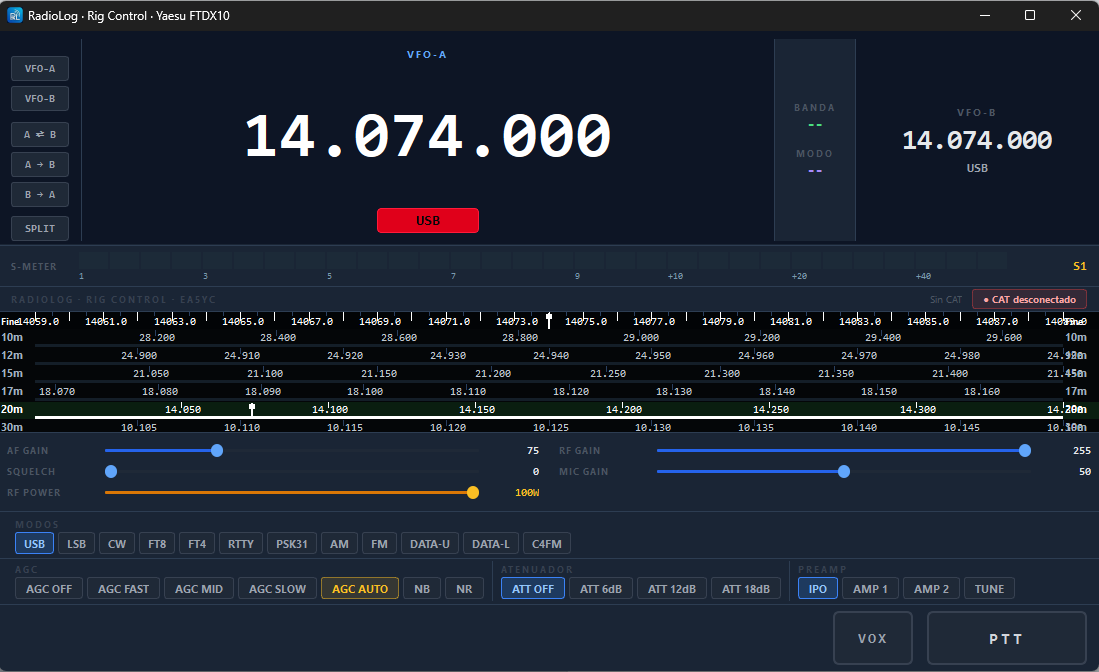The image size is (1099, 672).
Task: Select FM mode
Action: point(379,544)
